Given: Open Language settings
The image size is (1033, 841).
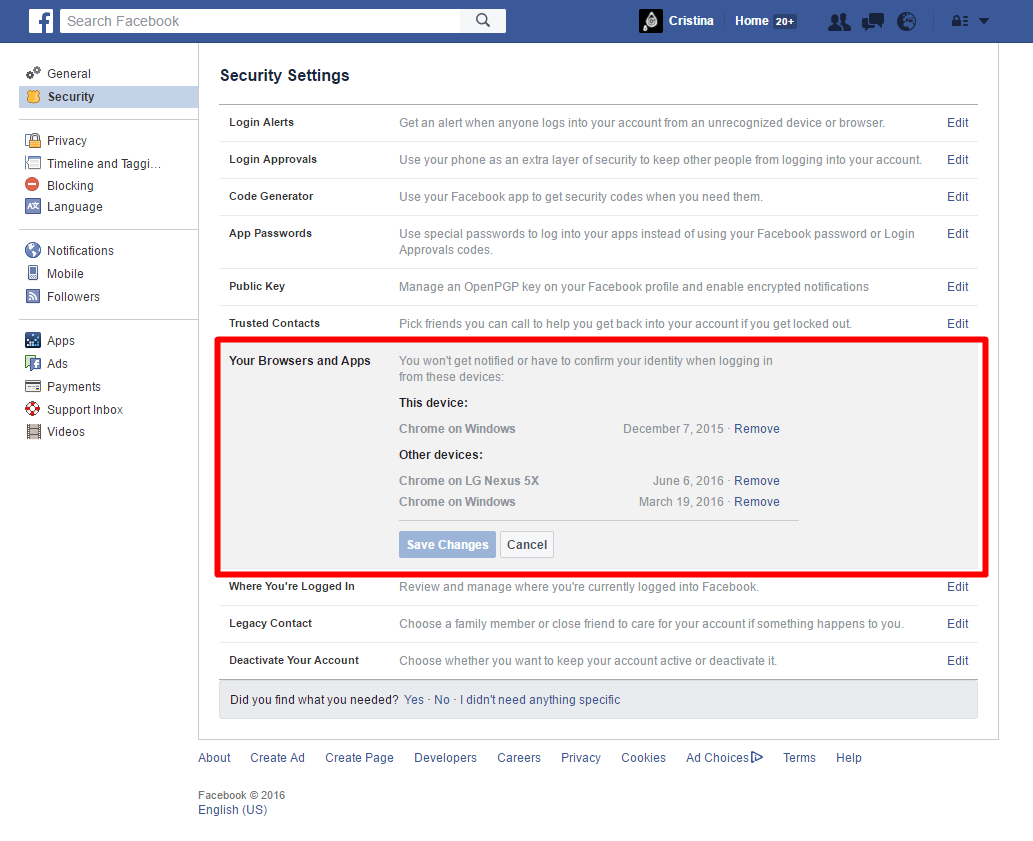Looking at the screenshot, I should tap(74, 207).
